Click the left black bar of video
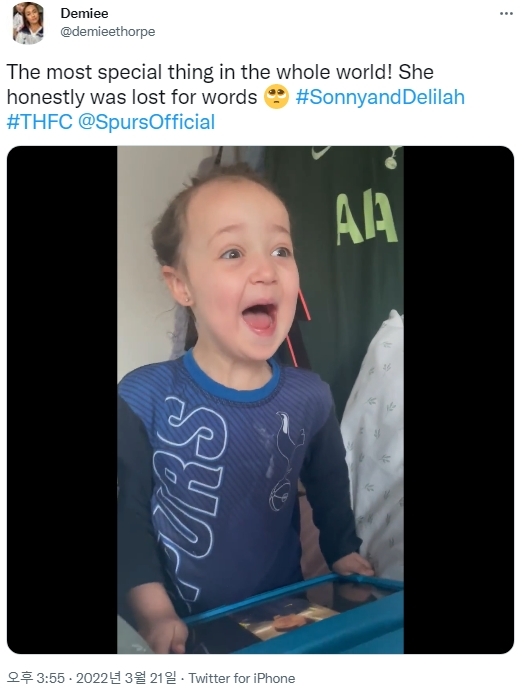The height and width of the screenshot is (694, 525). (x=62, y=400)
